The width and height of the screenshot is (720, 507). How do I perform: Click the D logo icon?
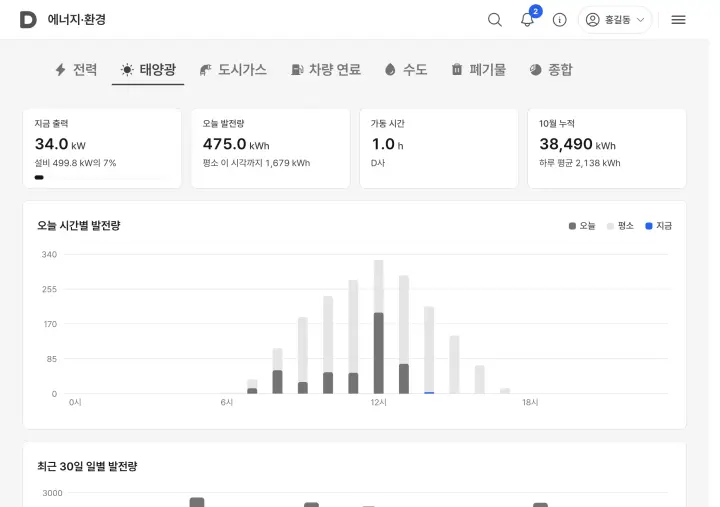click(28, 20)
